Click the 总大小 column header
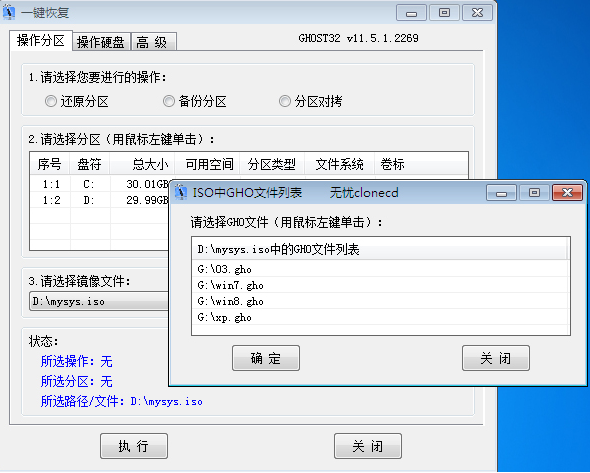This screenshot has height=473, width=590. point(142,164)
